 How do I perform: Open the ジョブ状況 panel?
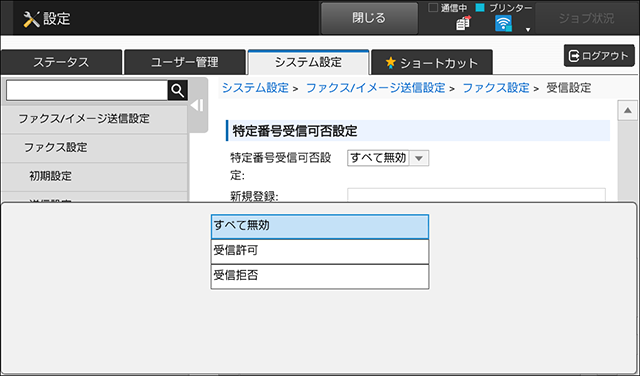(x=586, y=18)
